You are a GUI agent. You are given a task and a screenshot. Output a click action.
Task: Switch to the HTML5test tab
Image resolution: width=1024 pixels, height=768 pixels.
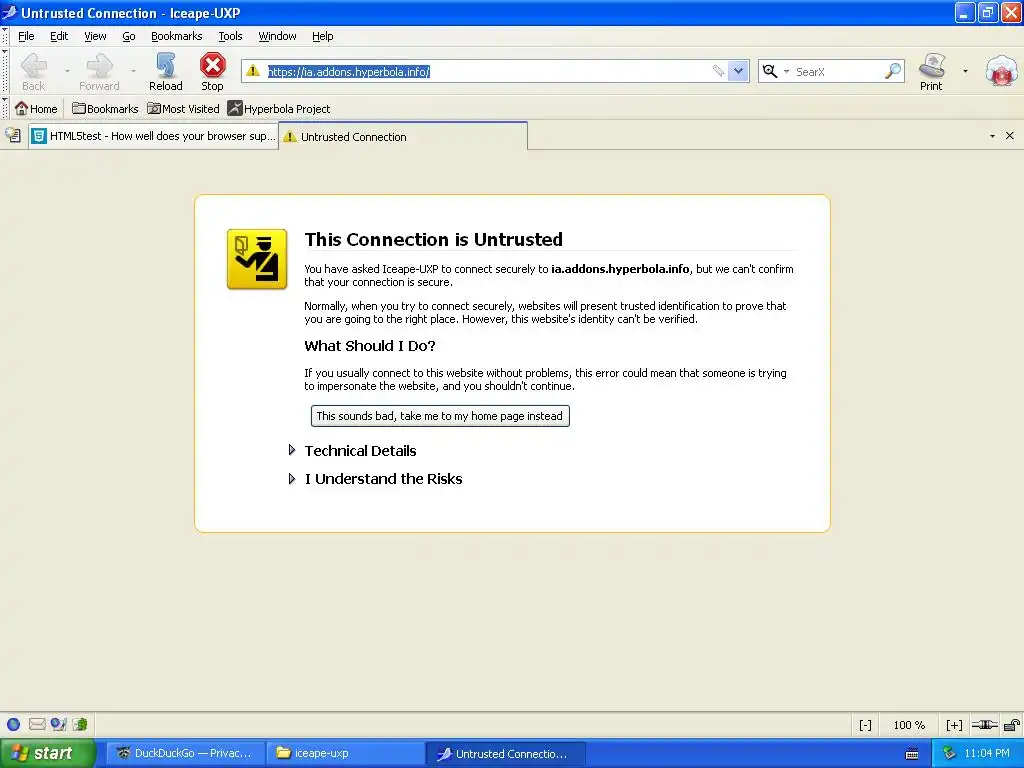pos(153,136)
